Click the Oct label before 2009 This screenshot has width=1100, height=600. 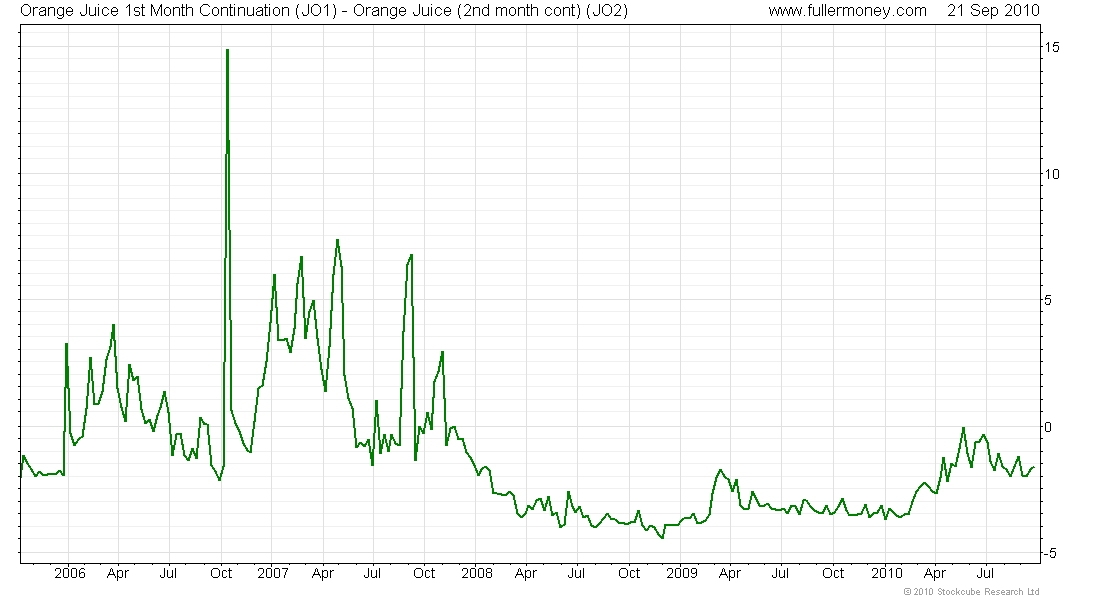pyautogui.click(x=629, y=573)
